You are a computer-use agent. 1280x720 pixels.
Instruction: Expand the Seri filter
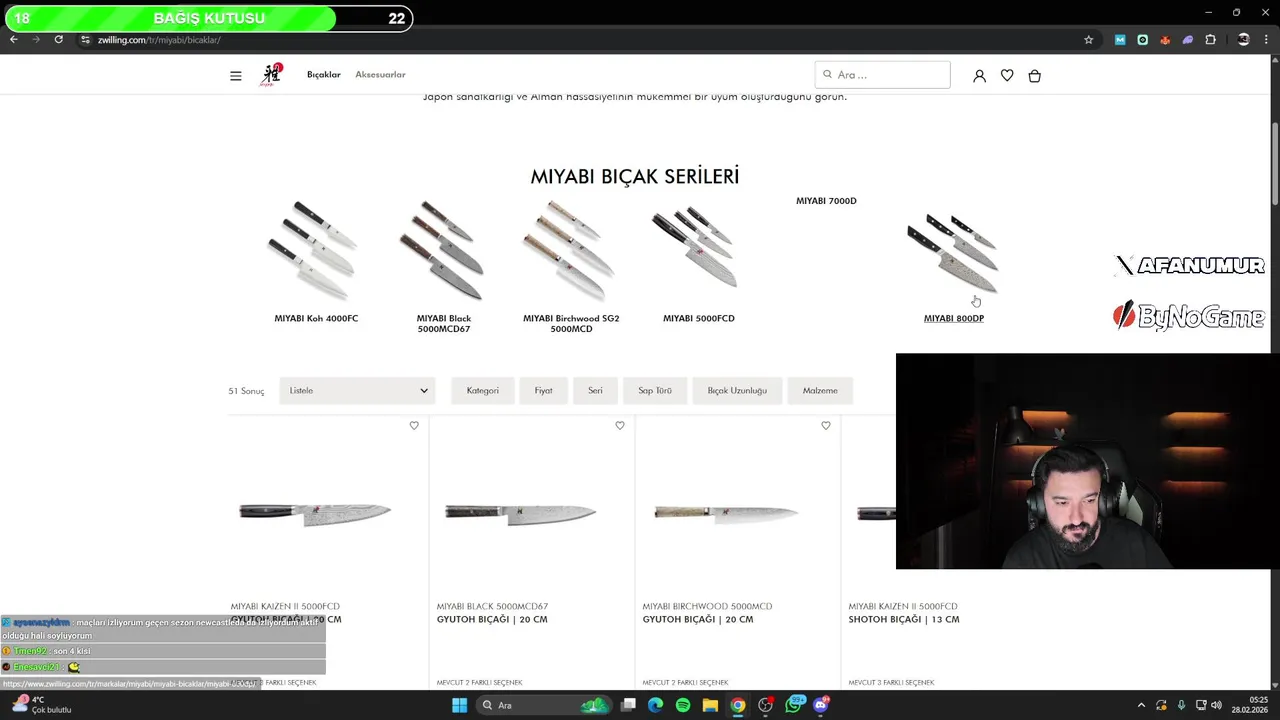coord(595,391)
